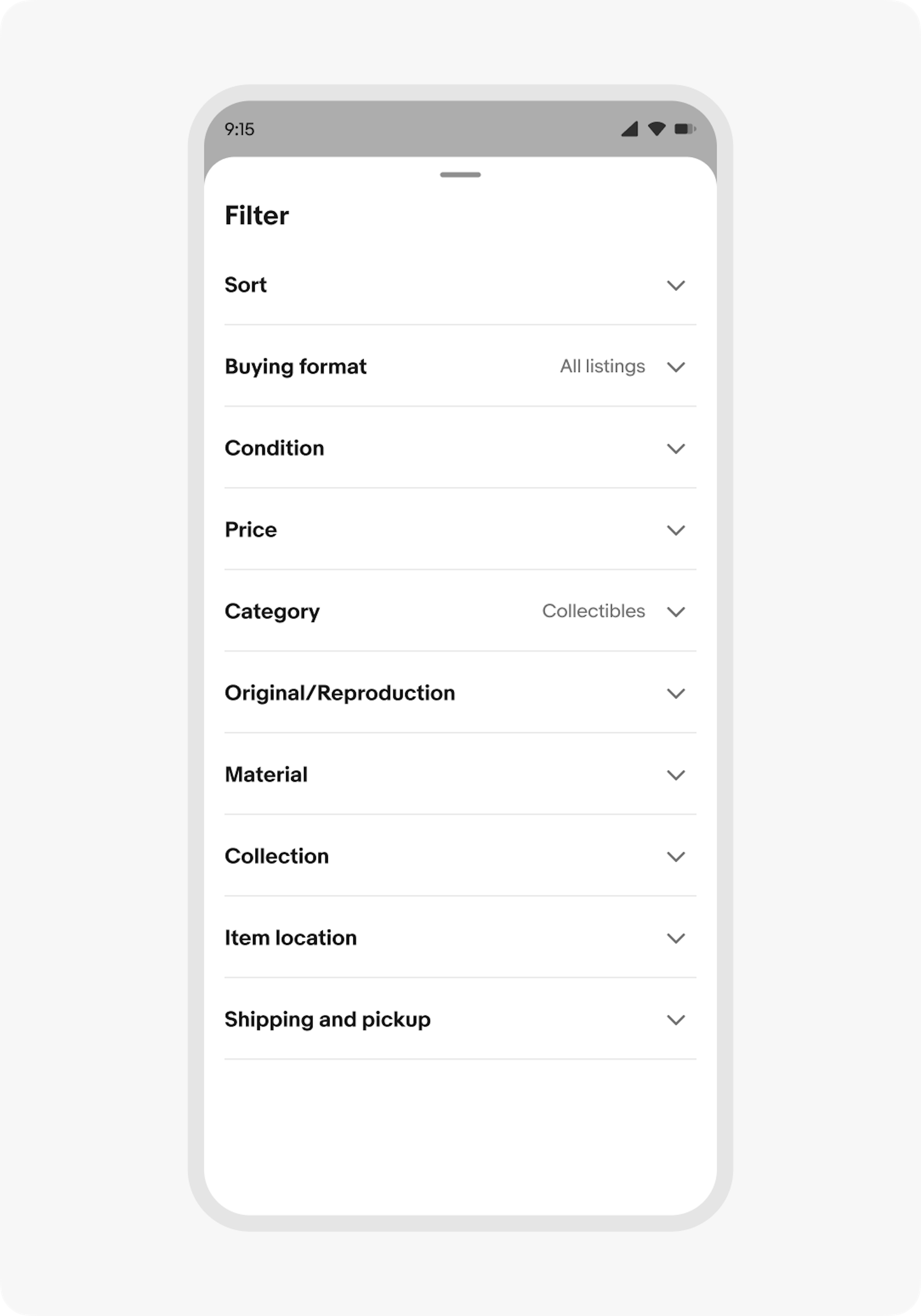Open the Shipping and pickup filter

[x=459, y=1020]
